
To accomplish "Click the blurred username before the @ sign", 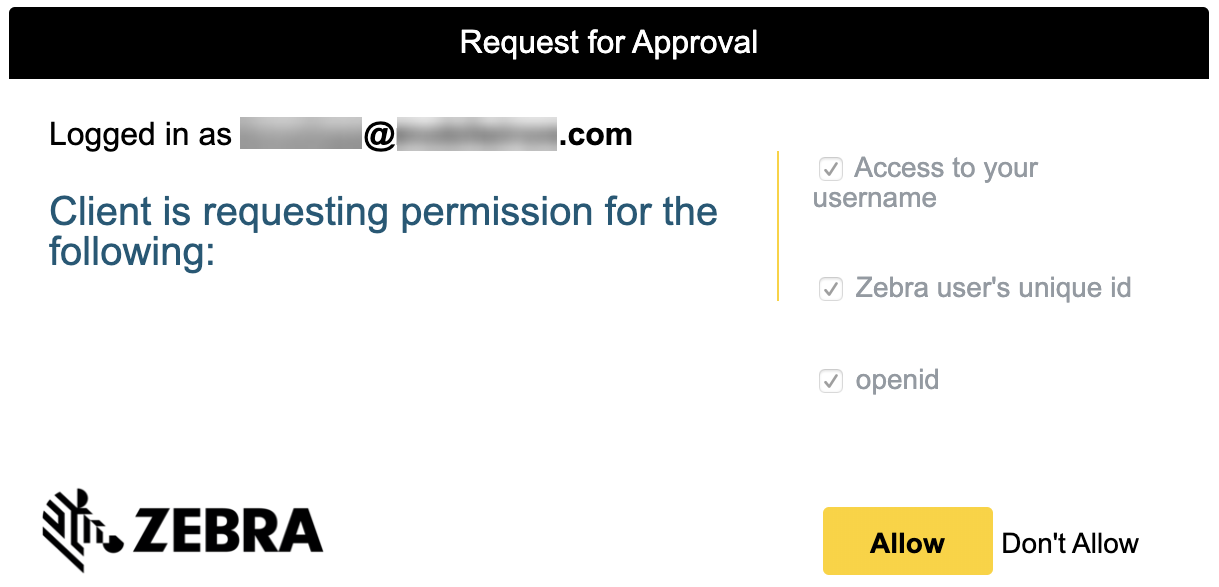I will (300, 133).
